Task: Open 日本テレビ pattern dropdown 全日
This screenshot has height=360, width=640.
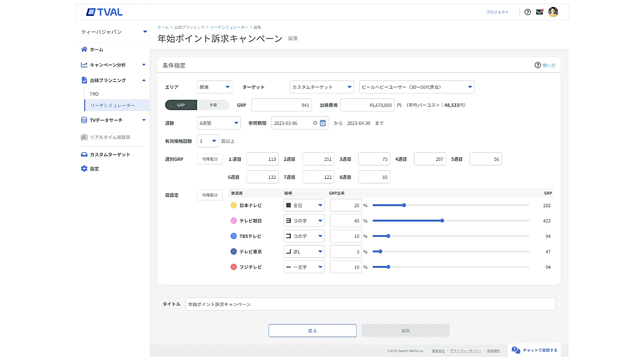Action: (x=304, y=205)
